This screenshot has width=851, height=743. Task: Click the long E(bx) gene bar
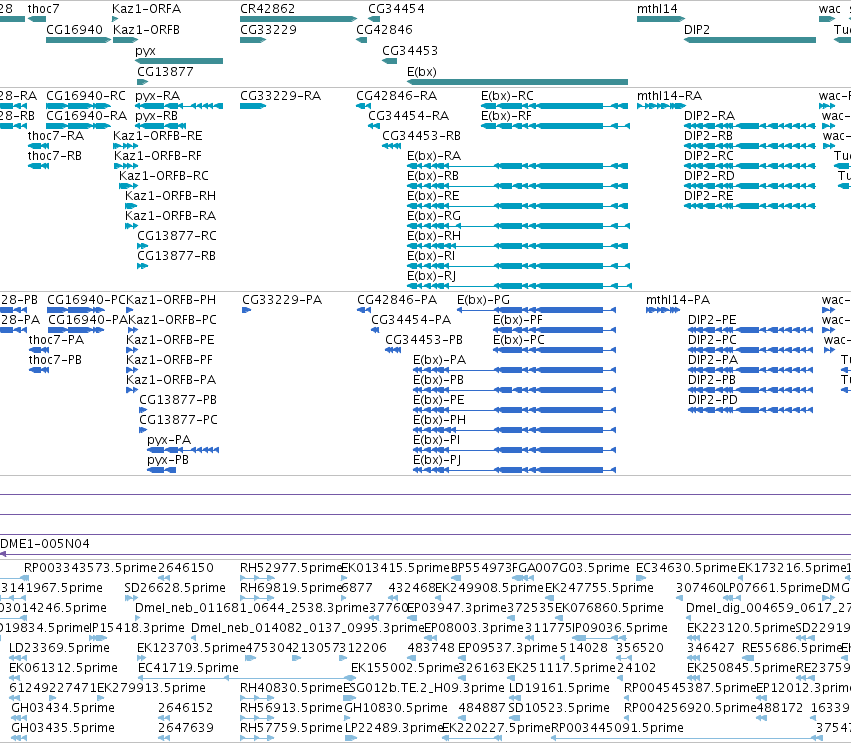[517, 82]
